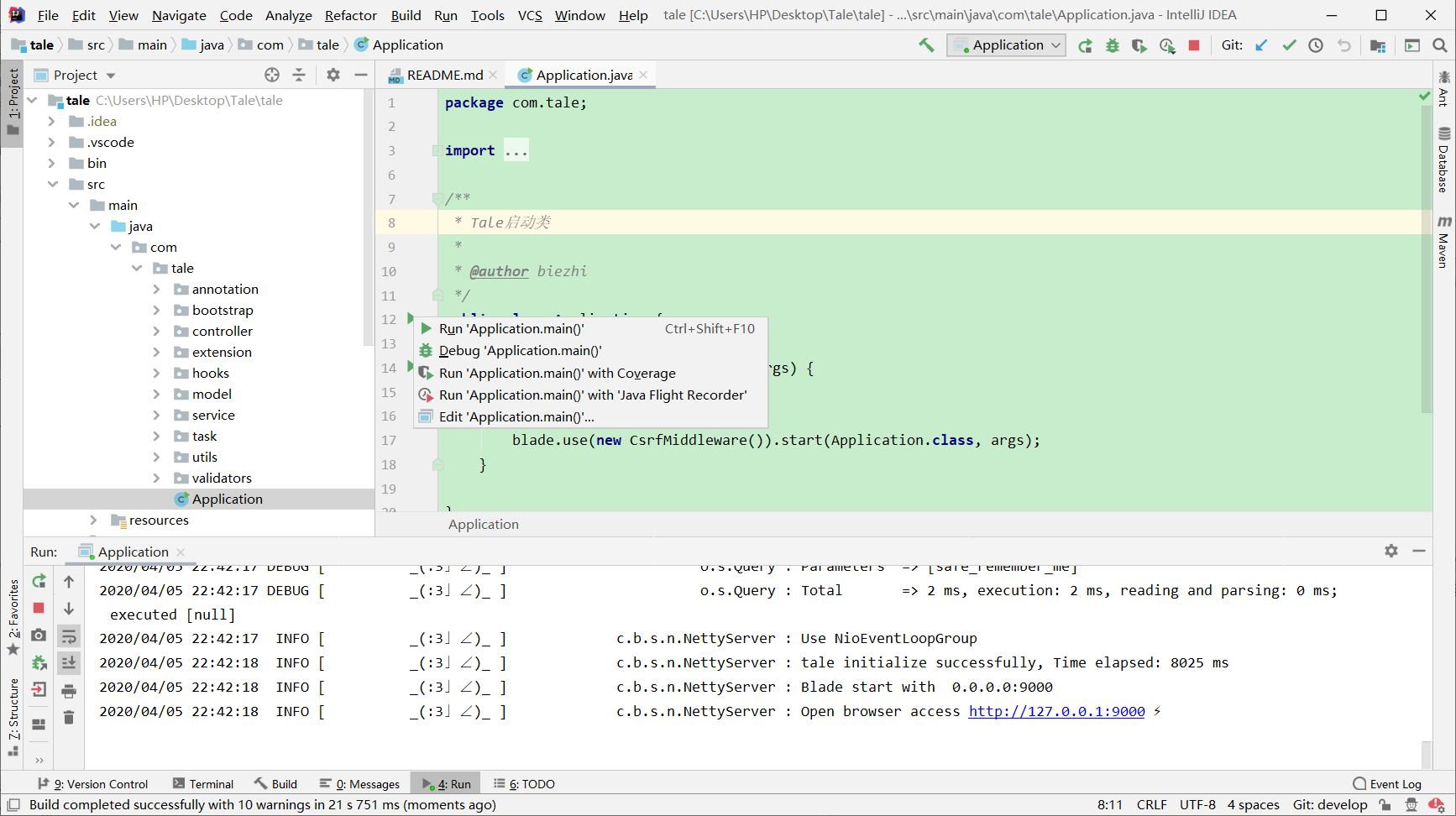Show Git history clock icon
The width and height of the screenshot is (1456, 816).
(1316, 45)
